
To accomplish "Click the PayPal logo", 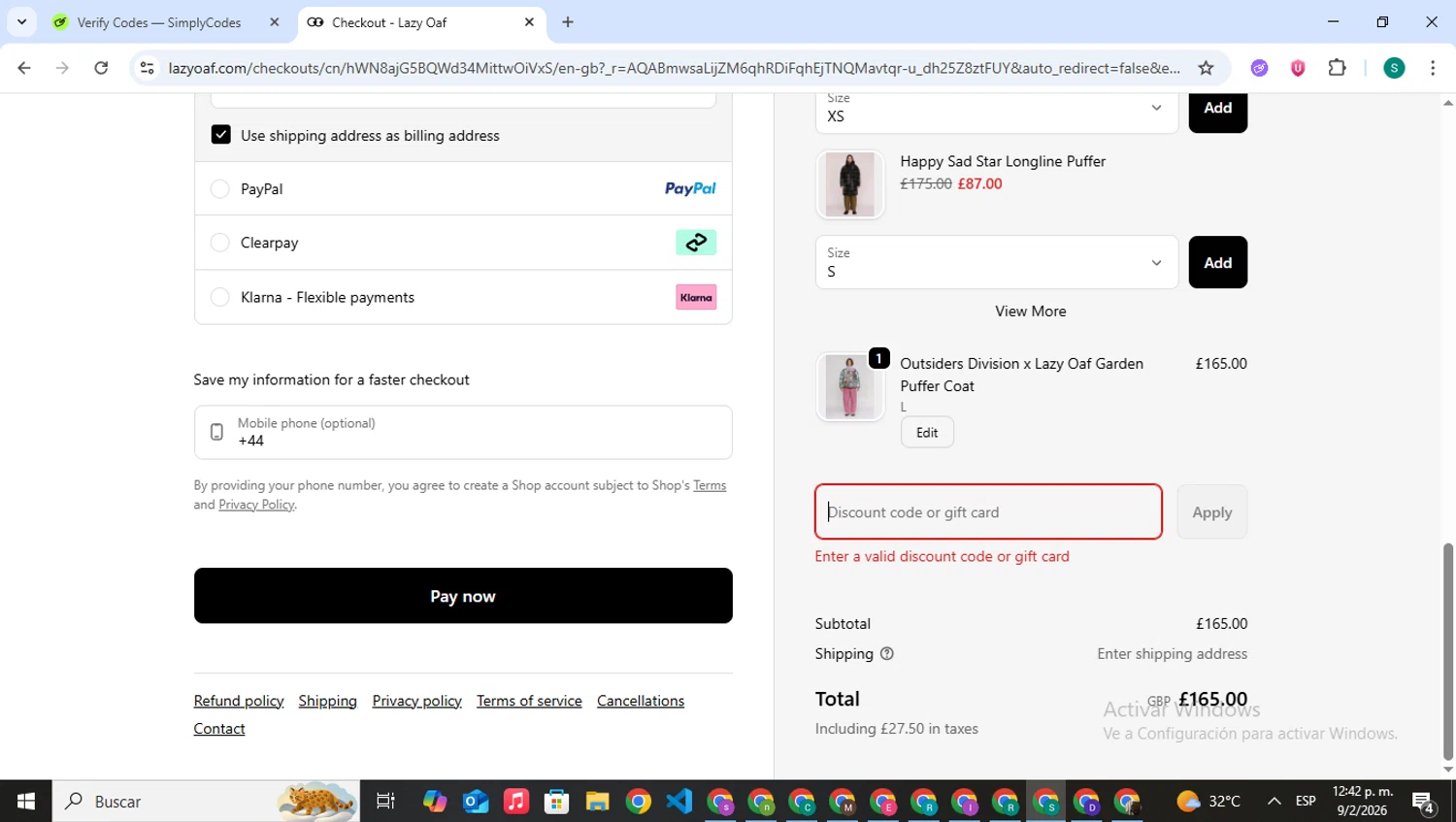I will pyautogui.click(x=690, y=188).
